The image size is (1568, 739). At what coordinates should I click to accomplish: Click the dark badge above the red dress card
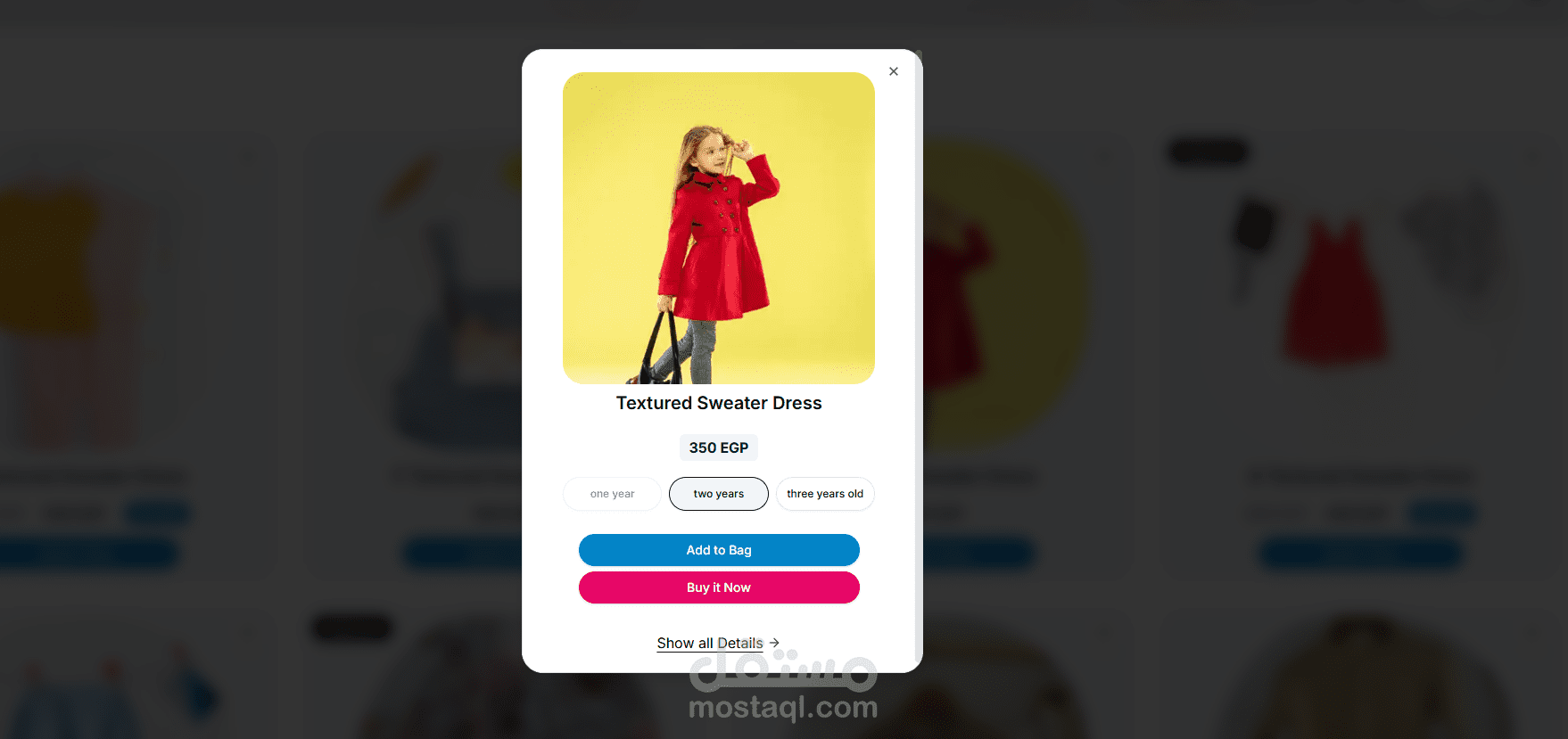[x=1209, y=152]
